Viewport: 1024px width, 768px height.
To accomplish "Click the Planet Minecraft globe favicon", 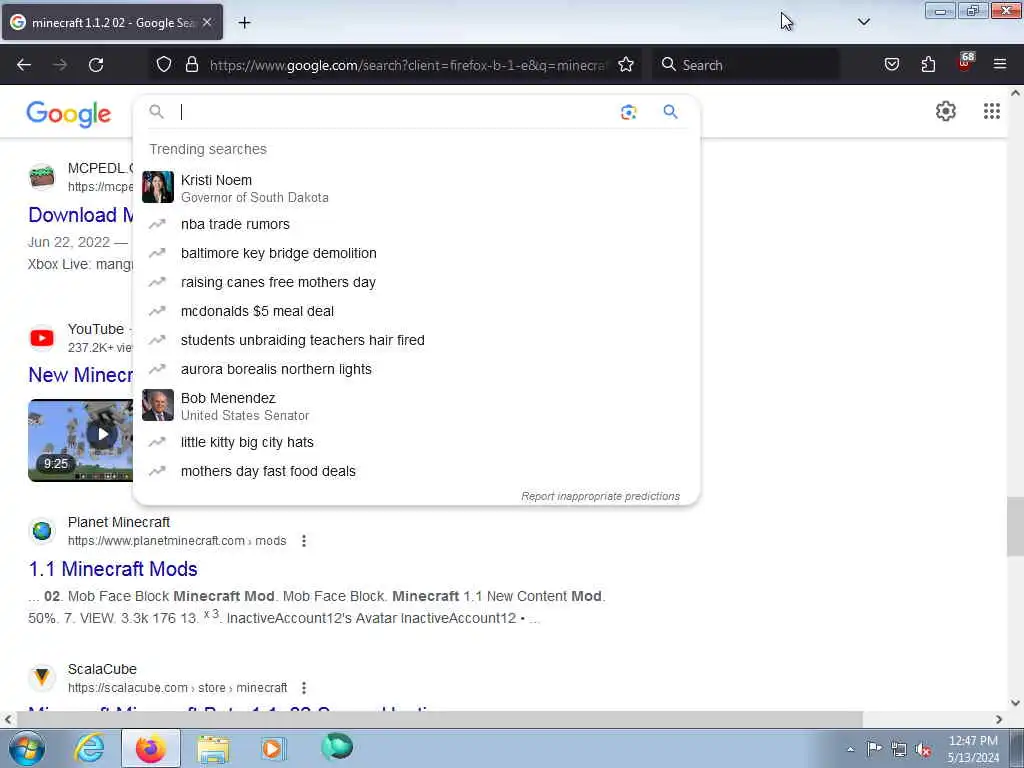I will coord(42,530).
